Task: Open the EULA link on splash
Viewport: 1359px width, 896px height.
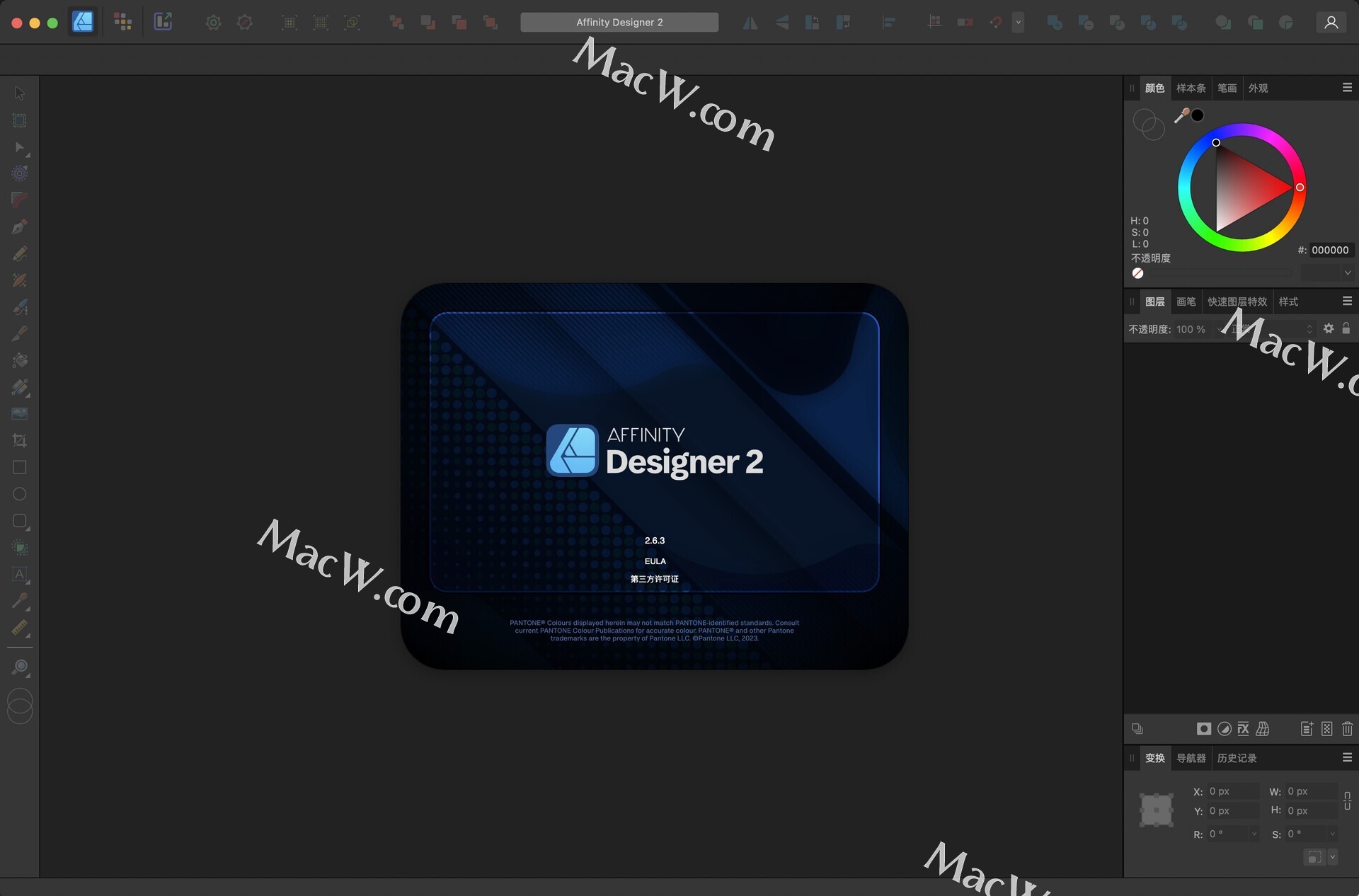Action: point(655,561)
